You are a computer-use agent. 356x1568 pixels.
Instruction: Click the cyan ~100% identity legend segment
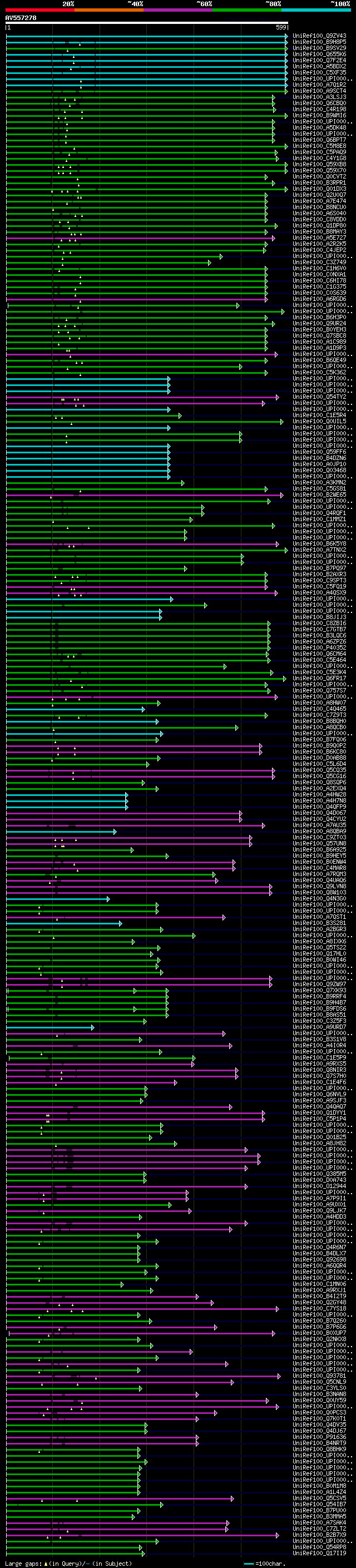317,10
